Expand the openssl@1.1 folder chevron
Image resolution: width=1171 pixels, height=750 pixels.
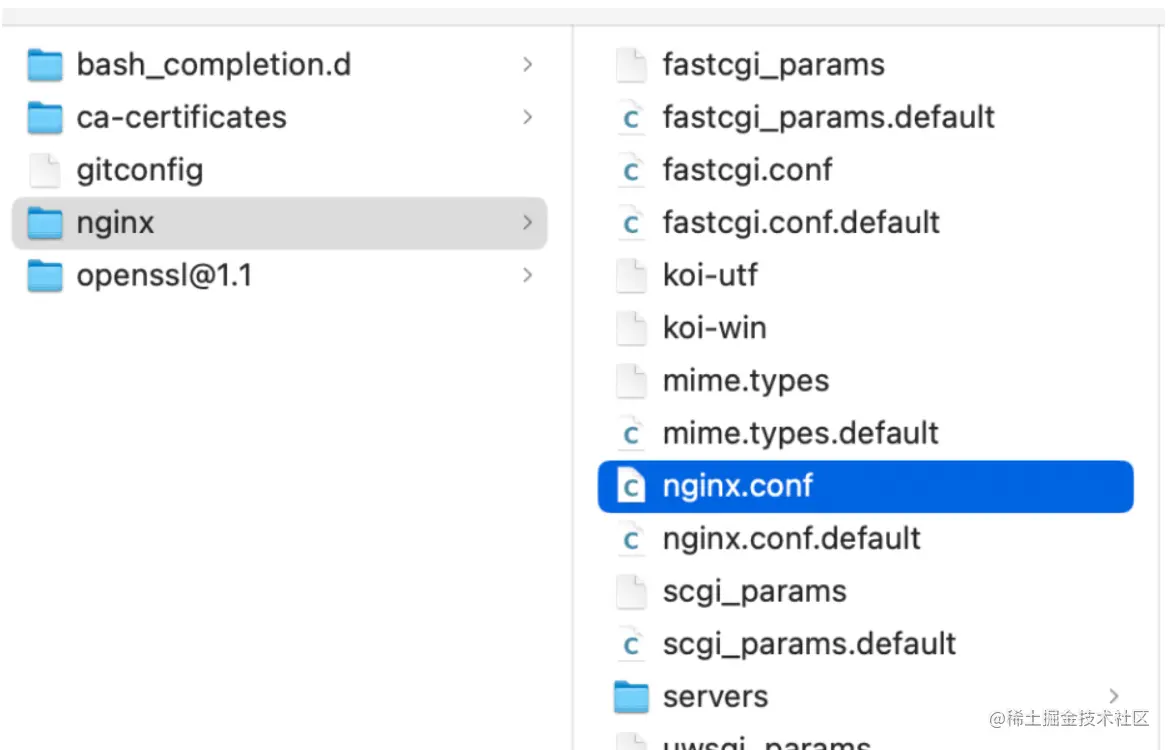[527, 275]
